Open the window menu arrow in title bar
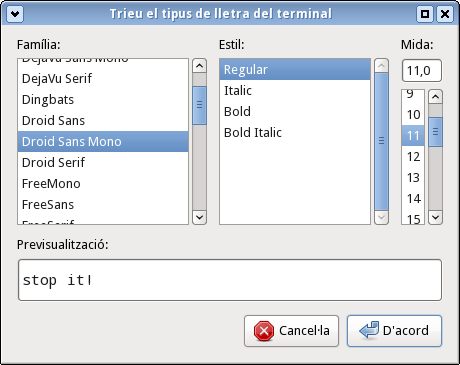The height and width of the screenshot is (365, 460). coord(15,14)
